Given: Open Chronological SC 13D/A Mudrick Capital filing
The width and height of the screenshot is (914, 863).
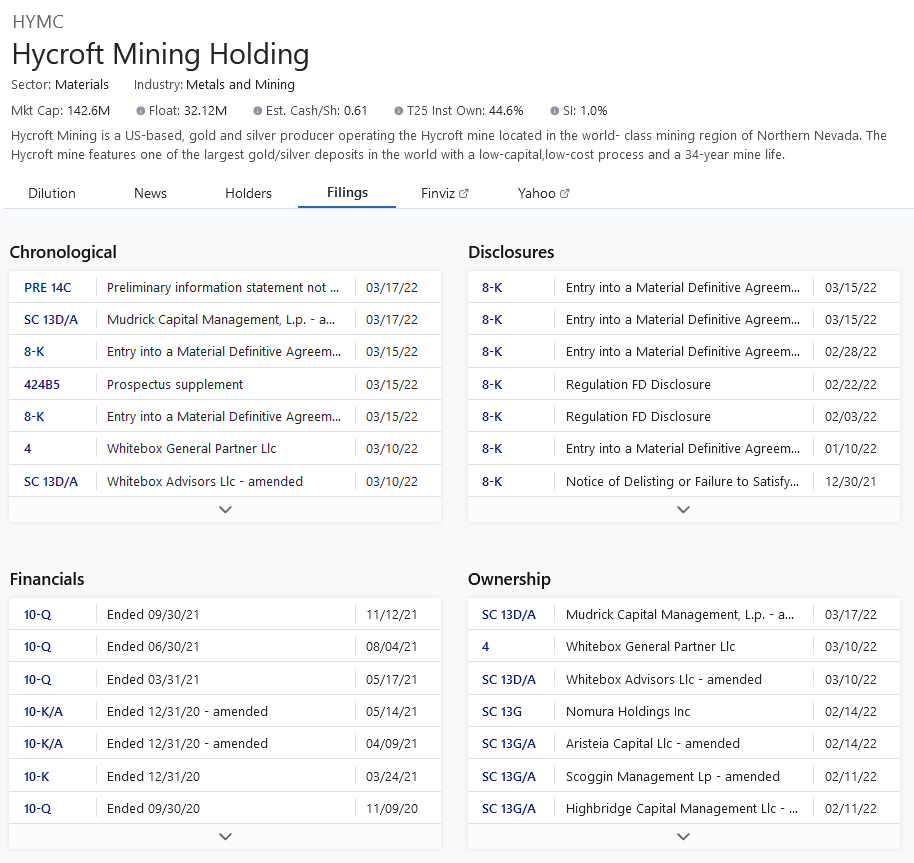Looking at the screenshot, I should pyautogui.click(x=51, y=320).
